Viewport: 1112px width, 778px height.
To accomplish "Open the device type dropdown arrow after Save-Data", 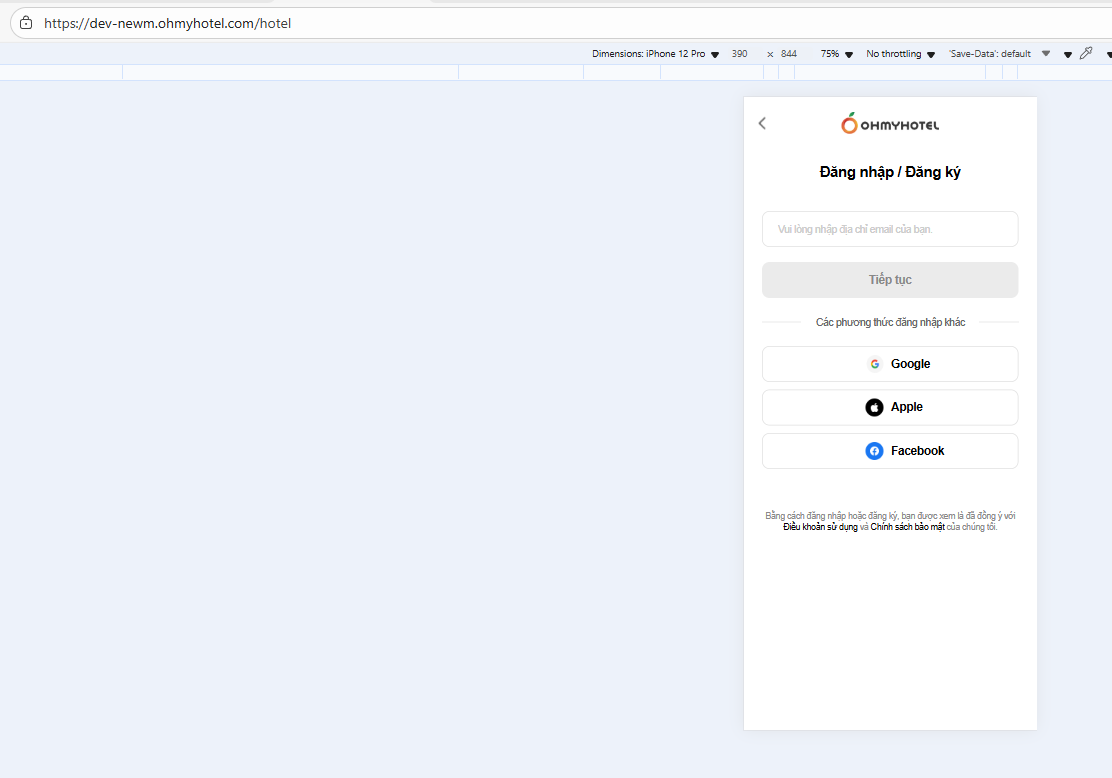I will click(1067, 55).
